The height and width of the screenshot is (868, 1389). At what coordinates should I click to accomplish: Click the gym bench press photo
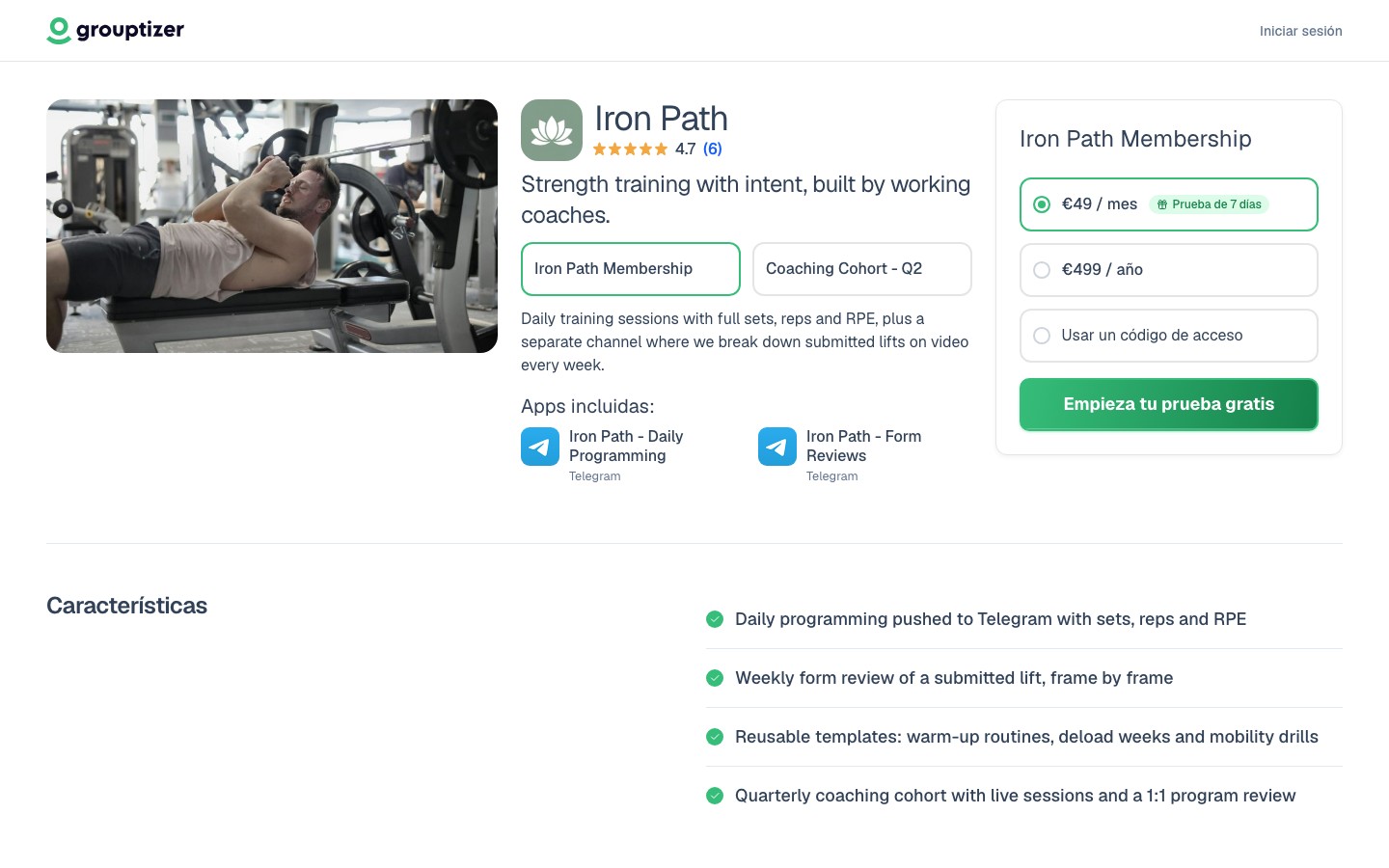(x=272, y=226)
